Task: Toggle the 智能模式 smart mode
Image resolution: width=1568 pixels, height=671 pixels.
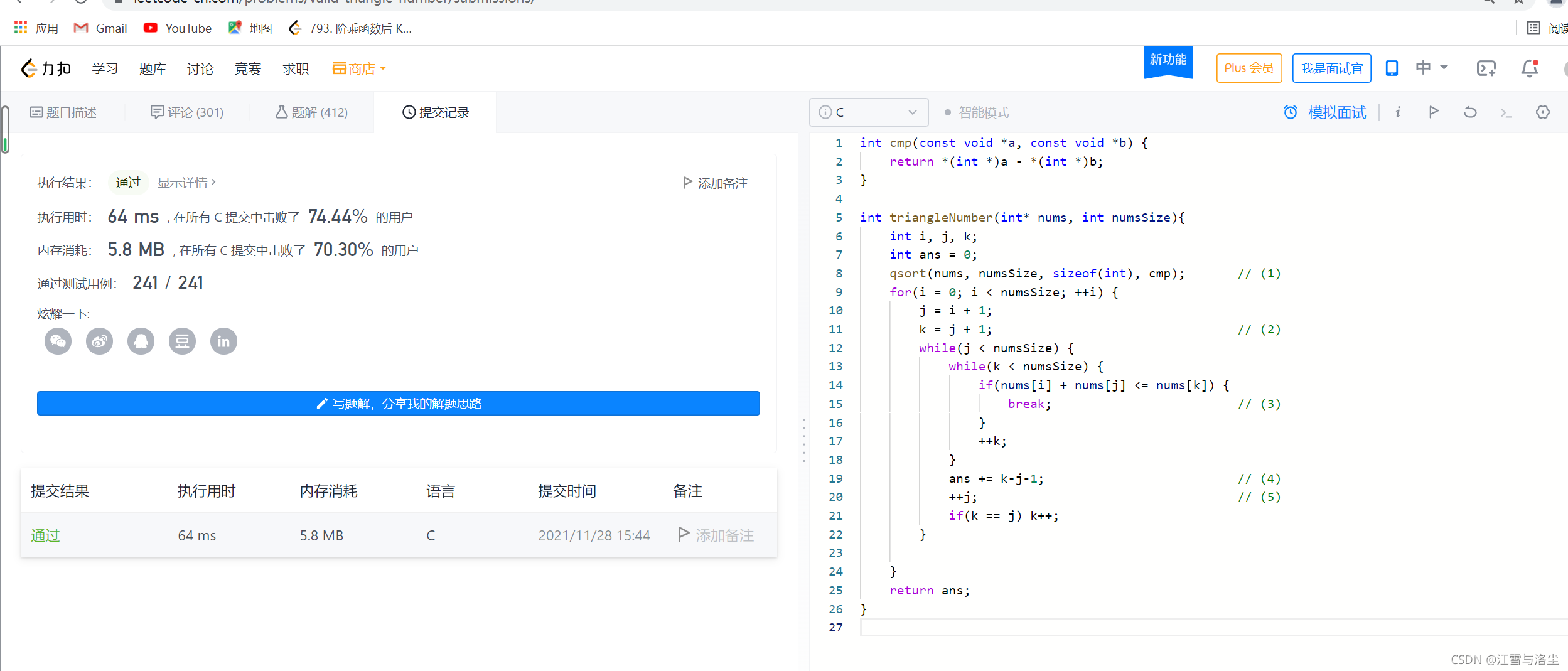Action: 977,112
